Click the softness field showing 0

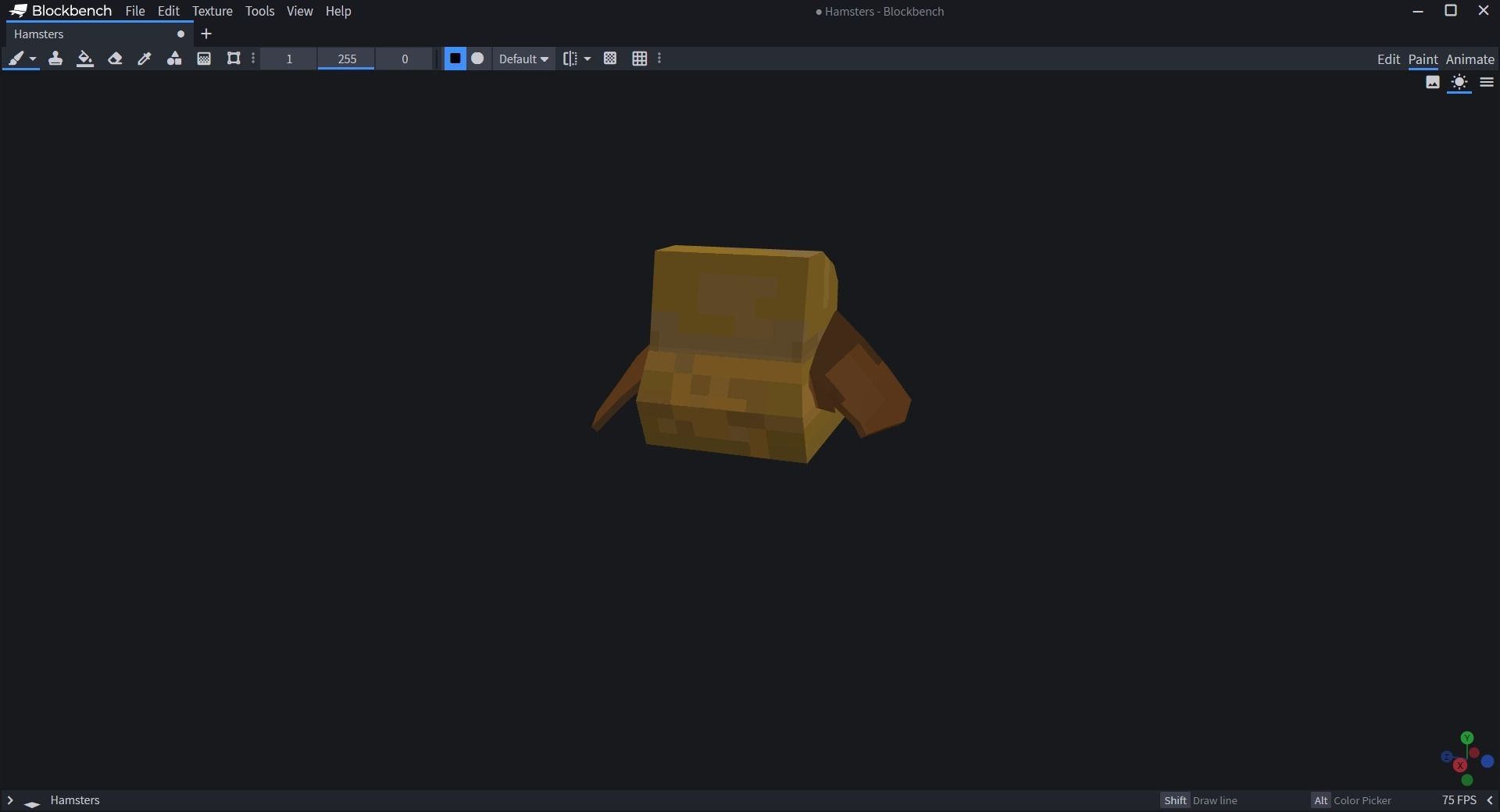[405, 59]
